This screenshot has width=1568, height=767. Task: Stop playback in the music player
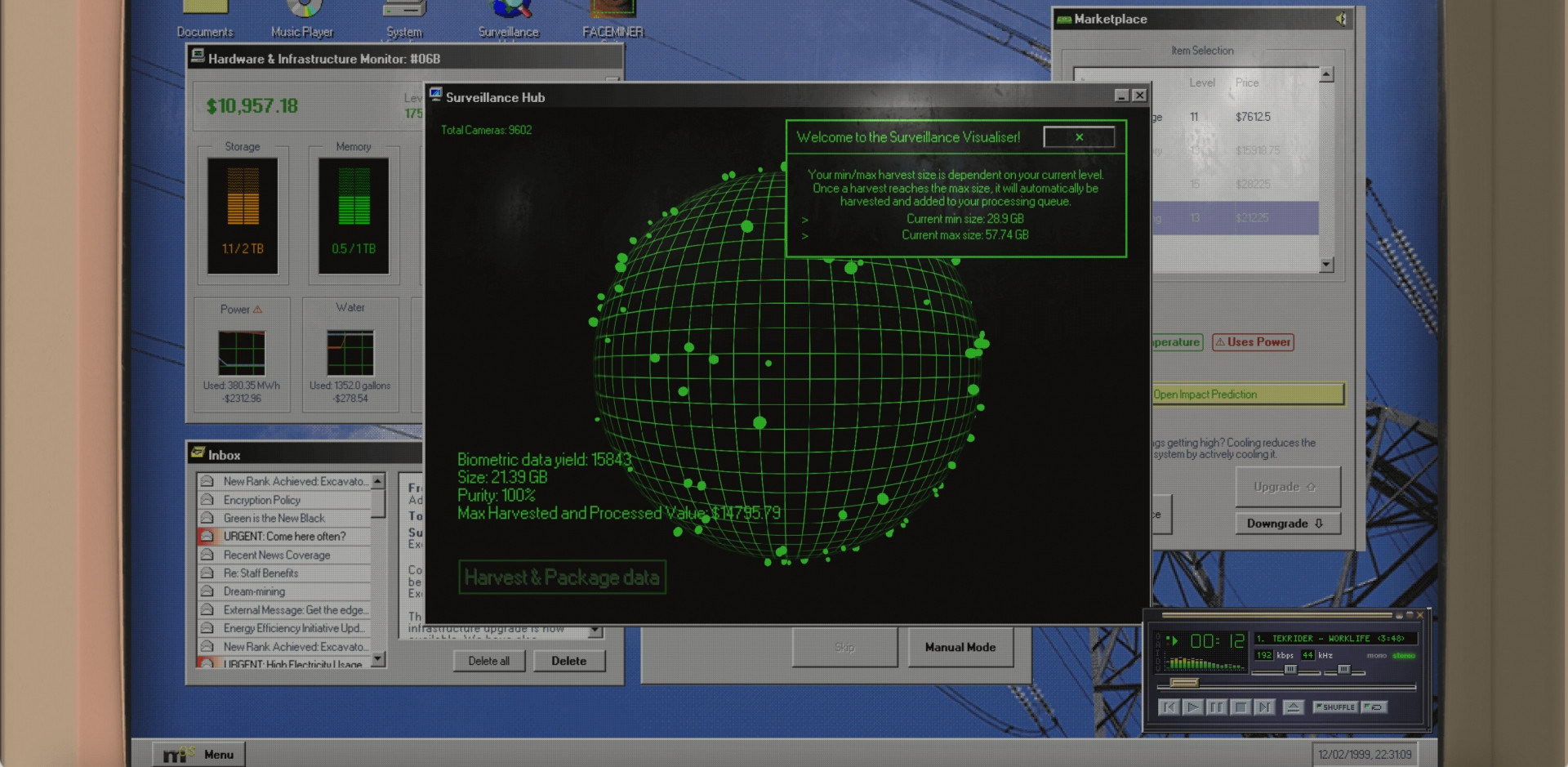point(1241,707)
